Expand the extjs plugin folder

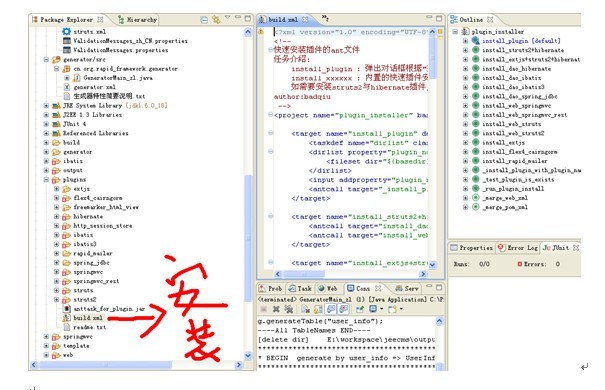pyautogui.click(x=56, y=189)
